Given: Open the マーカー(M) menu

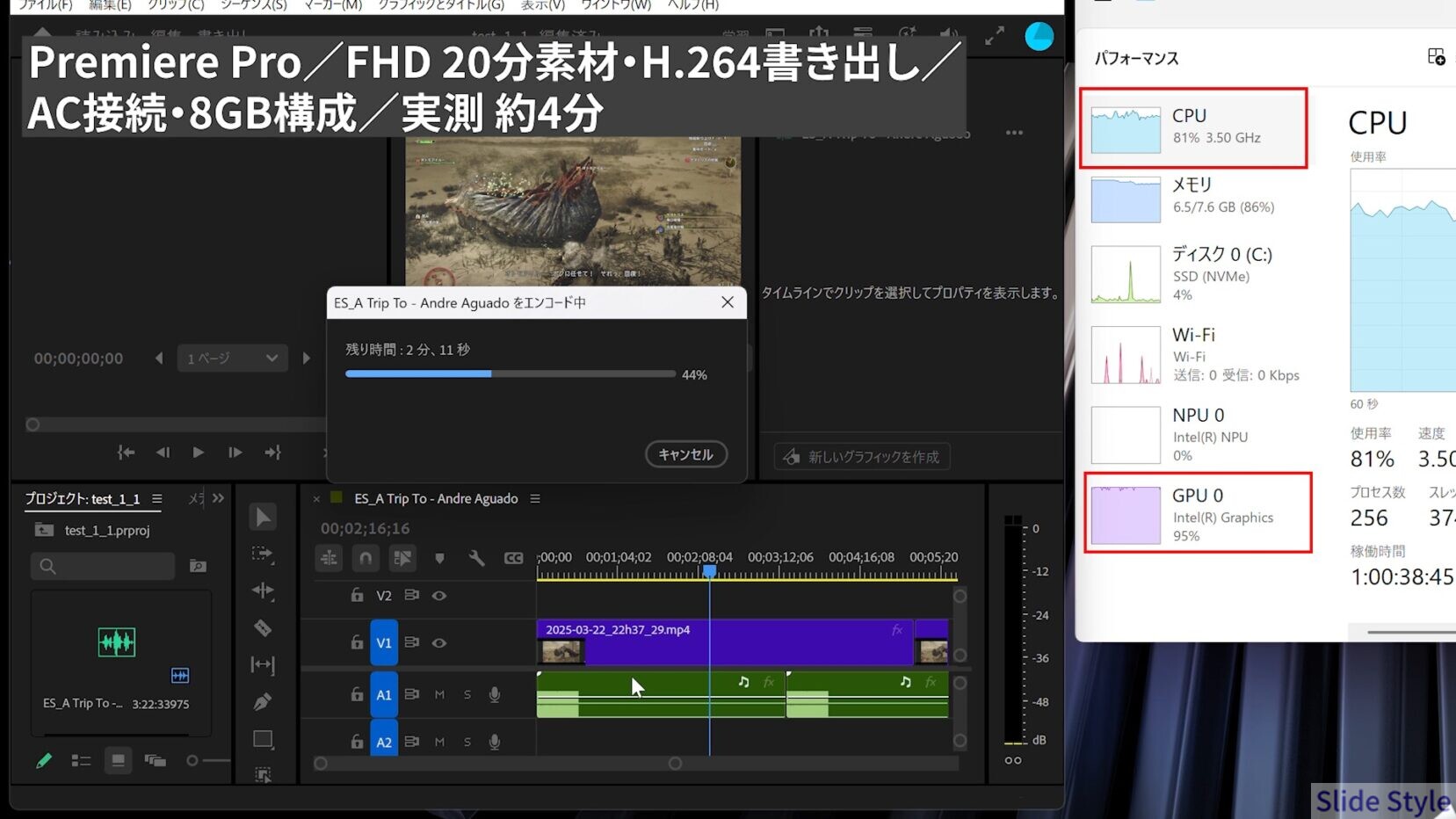Looking at the screenshot, I should point(333,5).
